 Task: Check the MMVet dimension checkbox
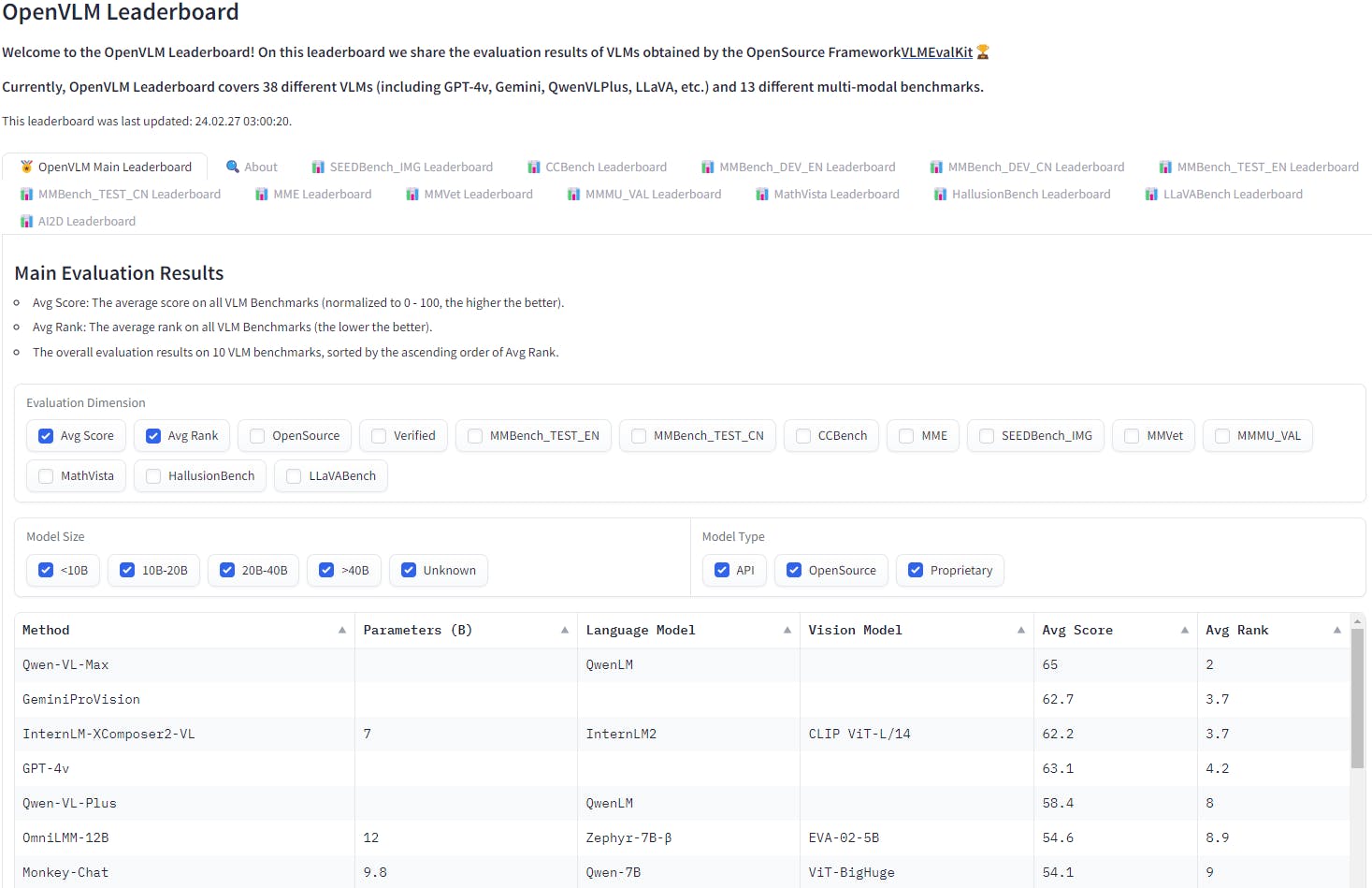point(1132,436)
